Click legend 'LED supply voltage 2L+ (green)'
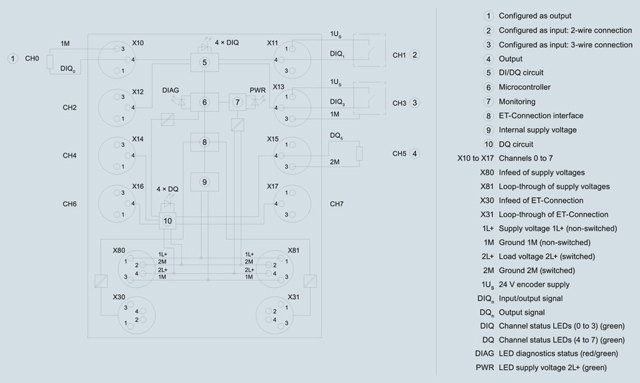Screen dimensions: 640x383 pos(553,367)
